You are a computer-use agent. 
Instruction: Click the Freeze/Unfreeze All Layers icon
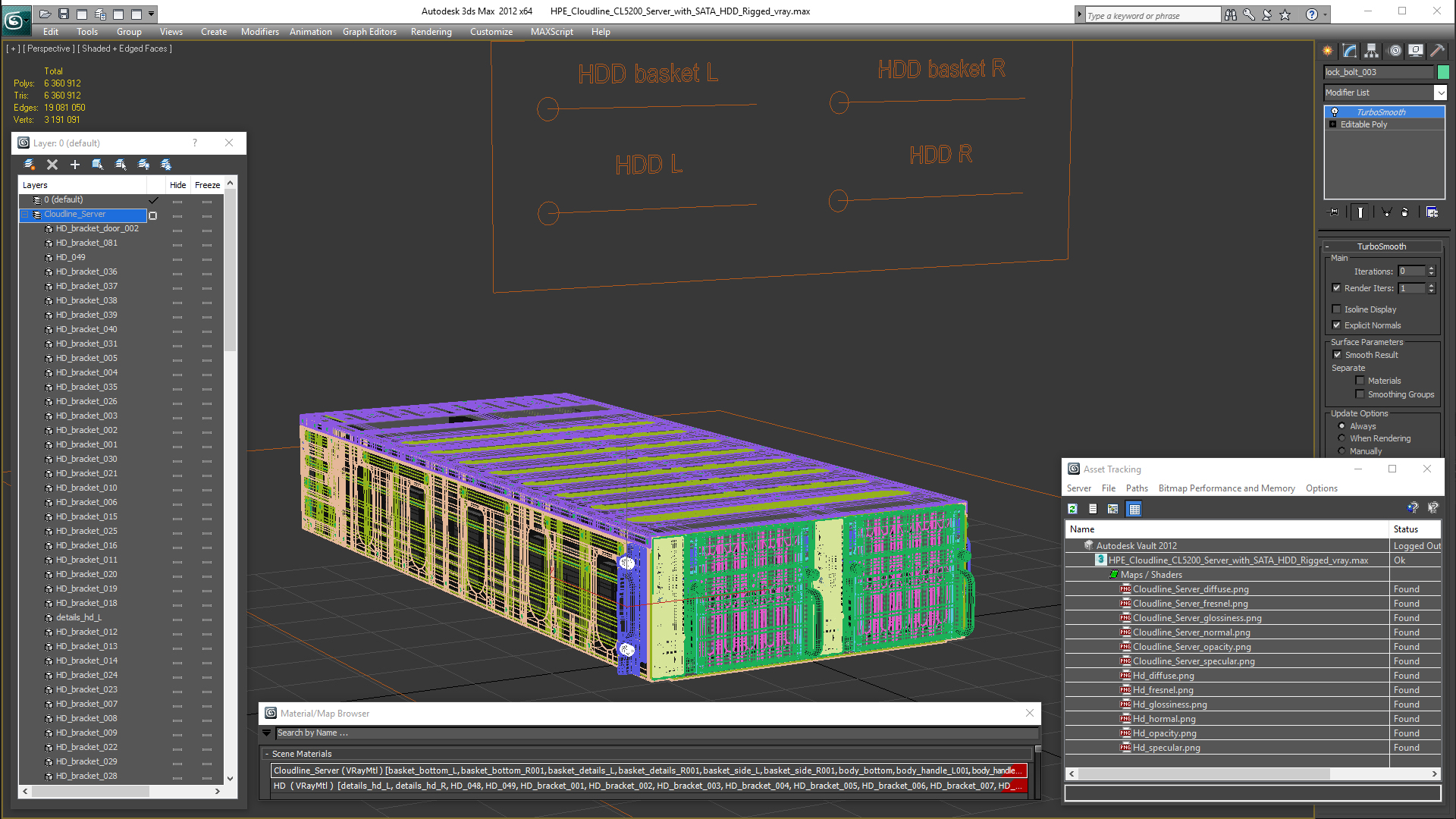tap(166, 165)
